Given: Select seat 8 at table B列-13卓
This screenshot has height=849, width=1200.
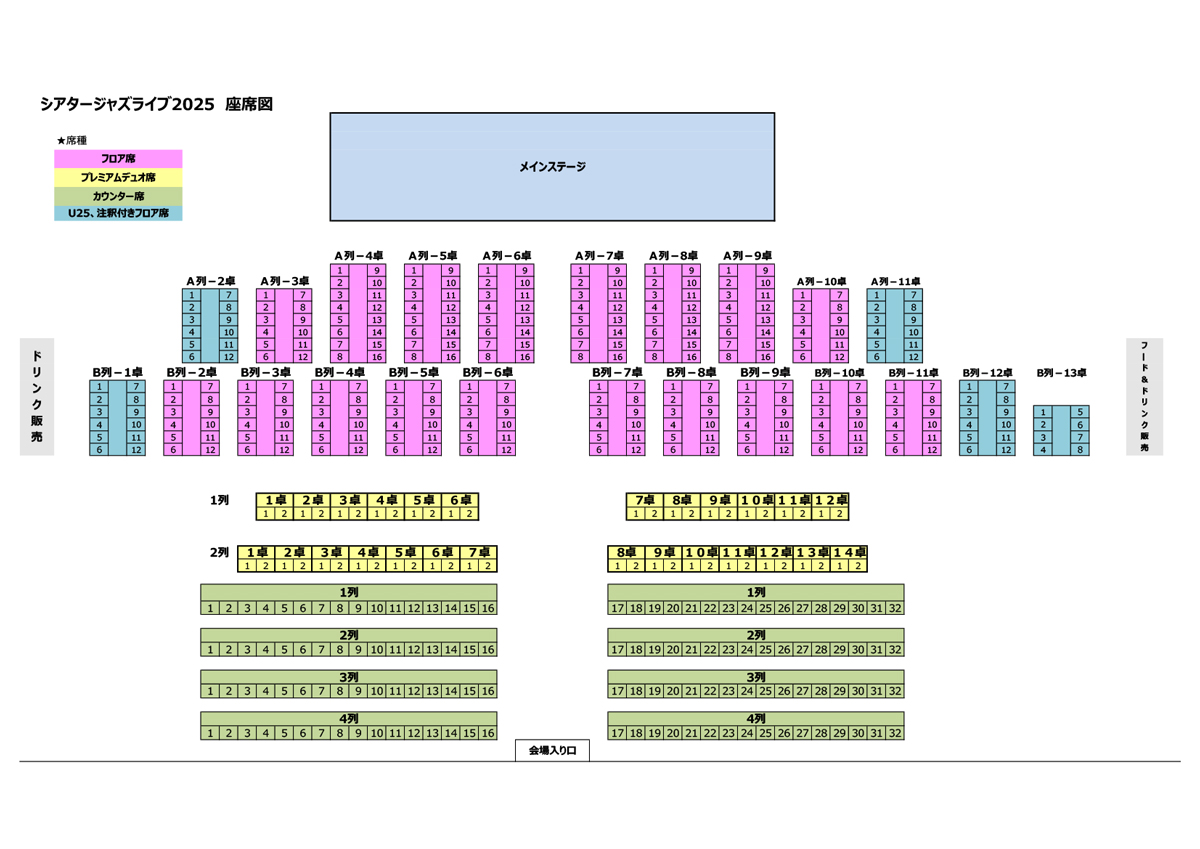Looking at the screenshot, I should tap(1080, 450).
